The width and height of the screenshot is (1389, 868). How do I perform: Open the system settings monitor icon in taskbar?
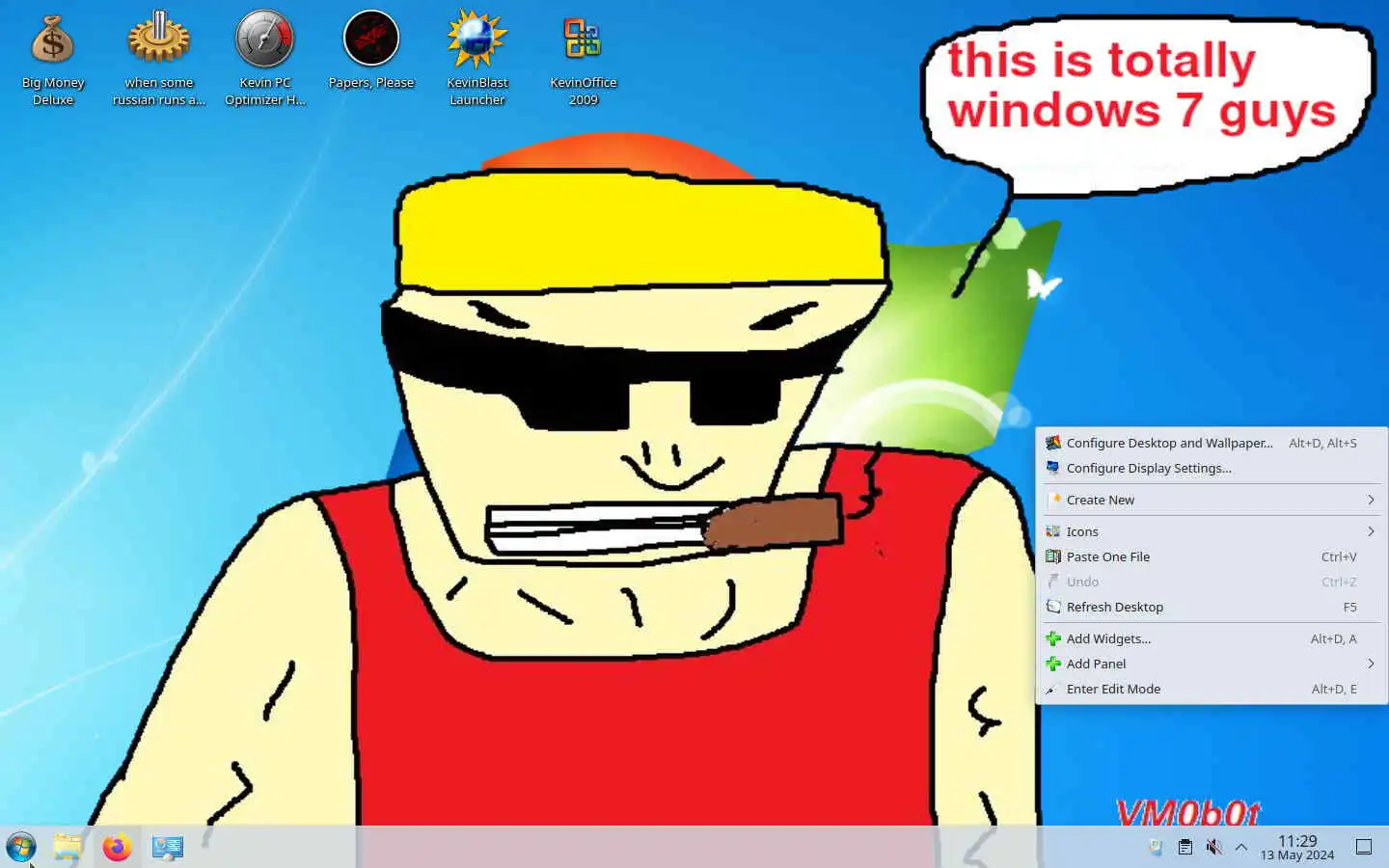[168, 847]
